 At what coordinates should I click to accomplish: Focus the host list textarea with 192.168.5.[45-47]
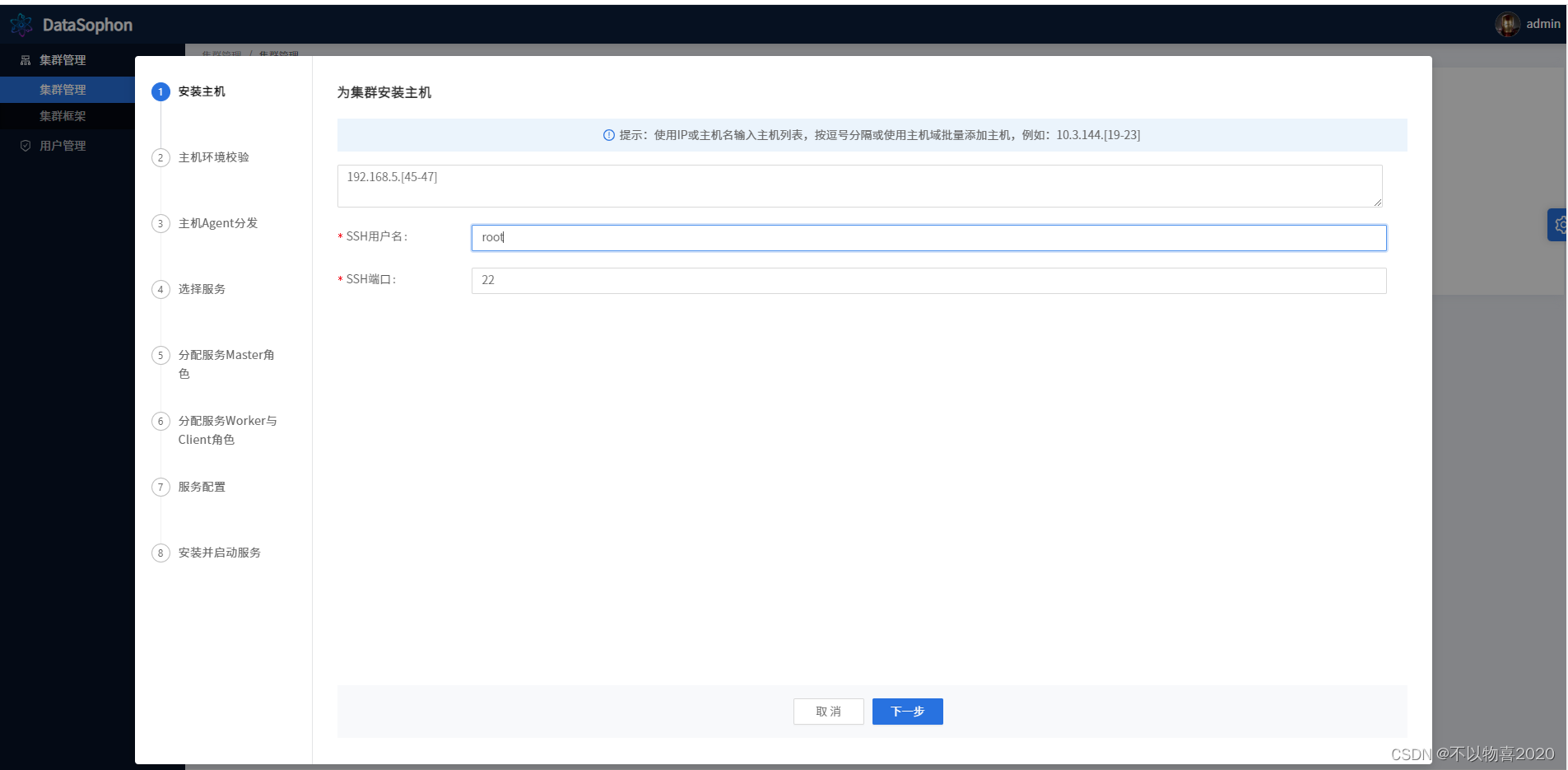coord(860,186)
